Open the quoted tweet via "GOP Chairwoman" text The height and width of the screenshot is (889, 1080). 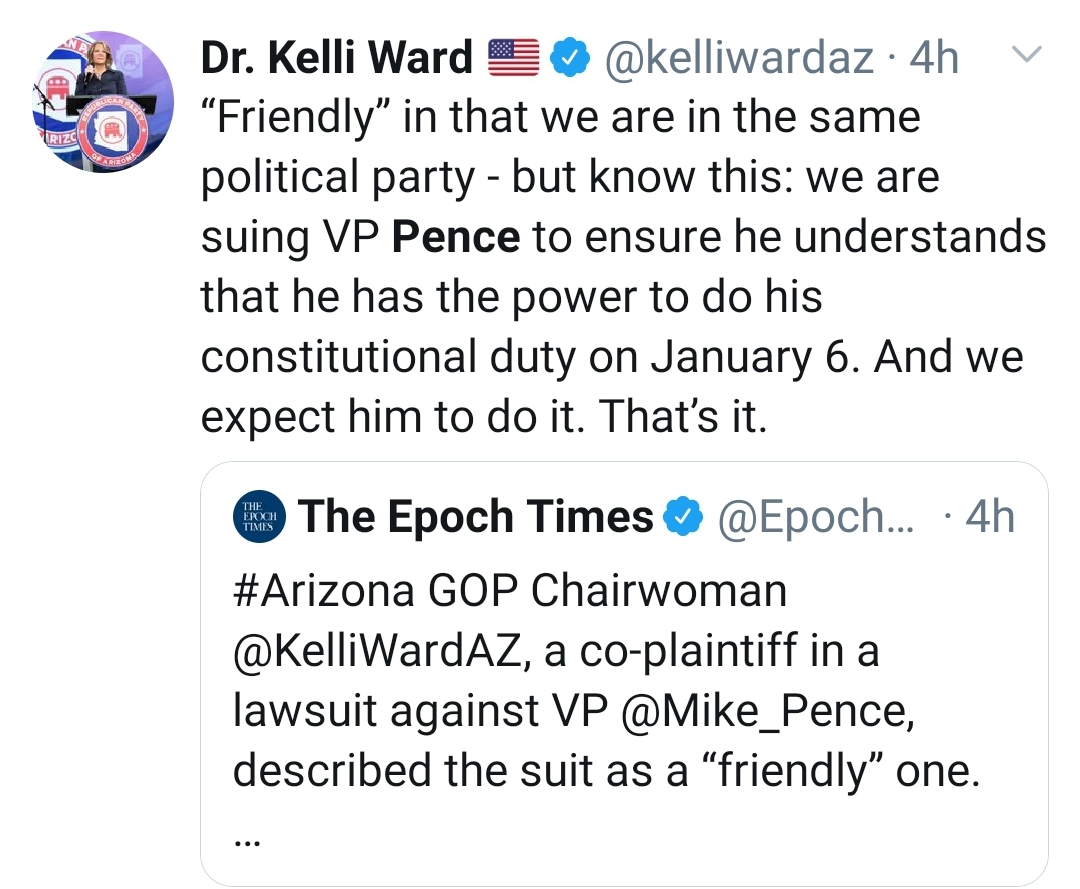pyautogui.click(x=608, y=591)
